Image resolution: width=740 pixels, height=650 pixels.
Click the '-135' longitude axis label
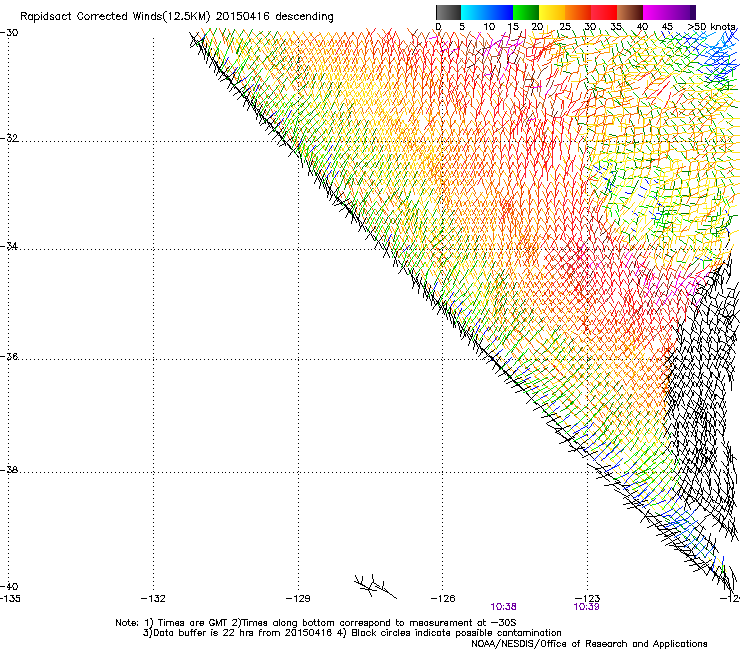point(10,599)
